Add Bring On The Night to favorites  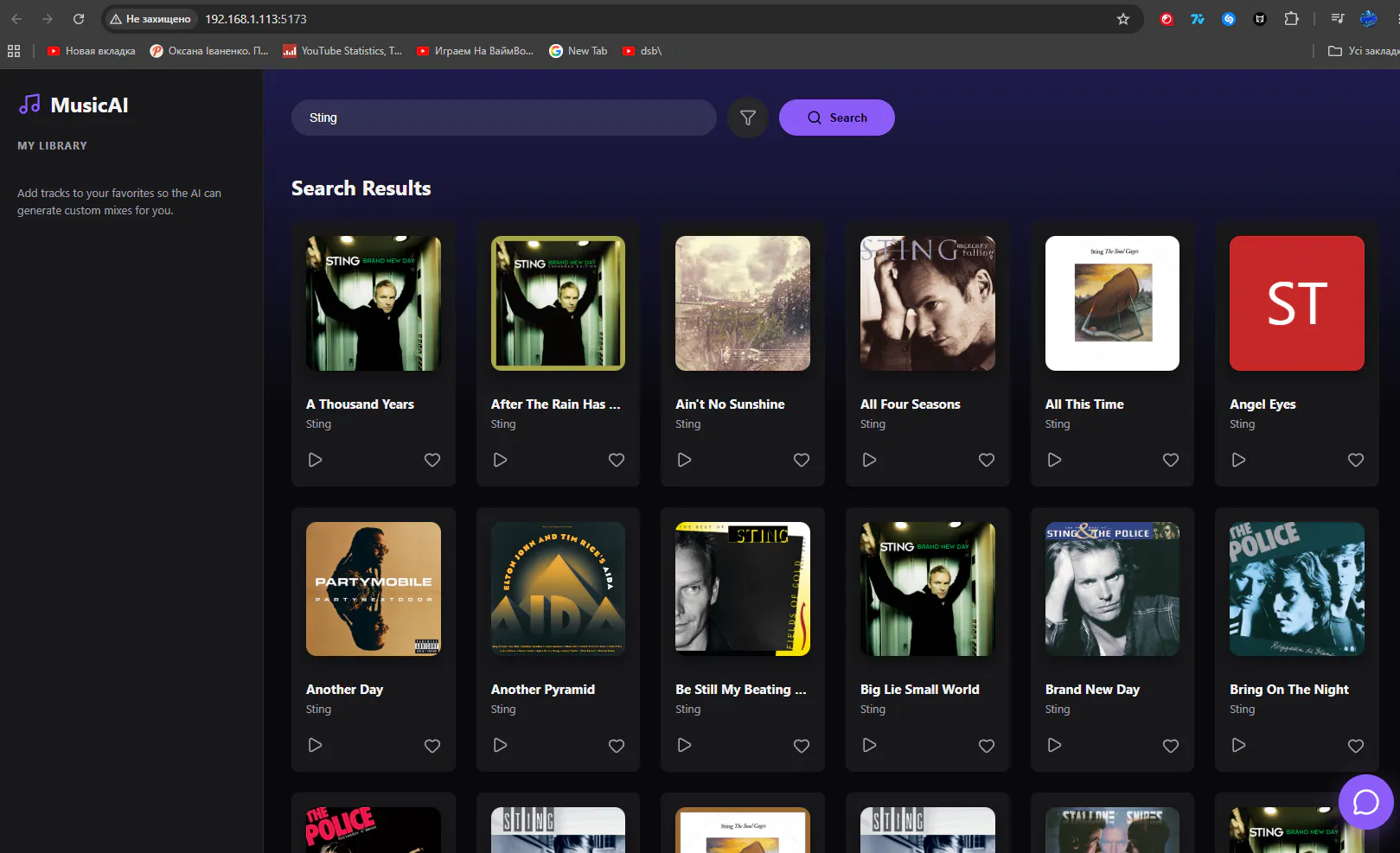1356,746
